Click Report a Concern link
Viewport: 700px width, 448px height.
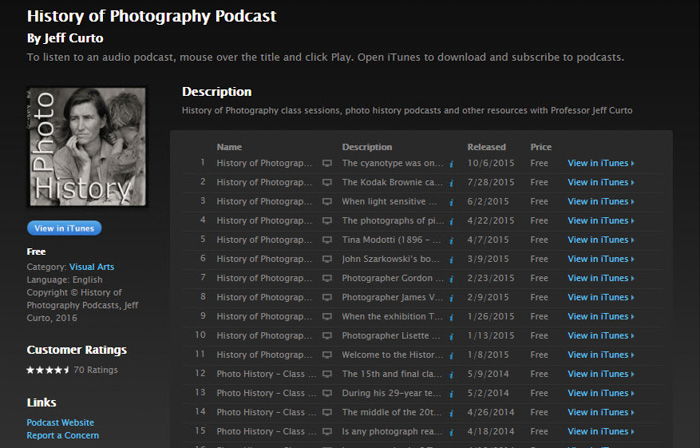(x=62, y=436)
